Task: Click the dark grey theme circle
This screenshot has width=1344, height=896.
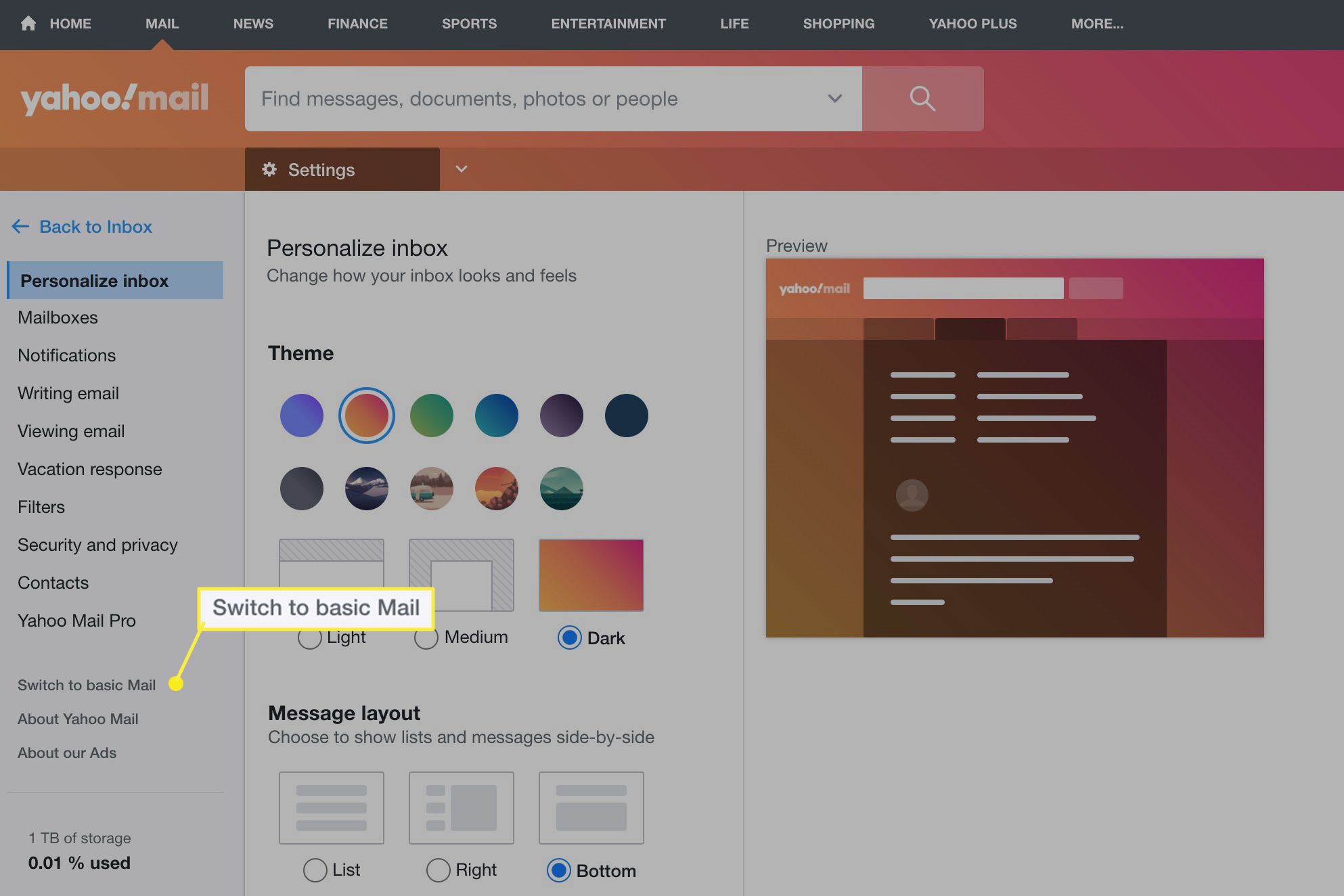Action: [x=301, y=487]
